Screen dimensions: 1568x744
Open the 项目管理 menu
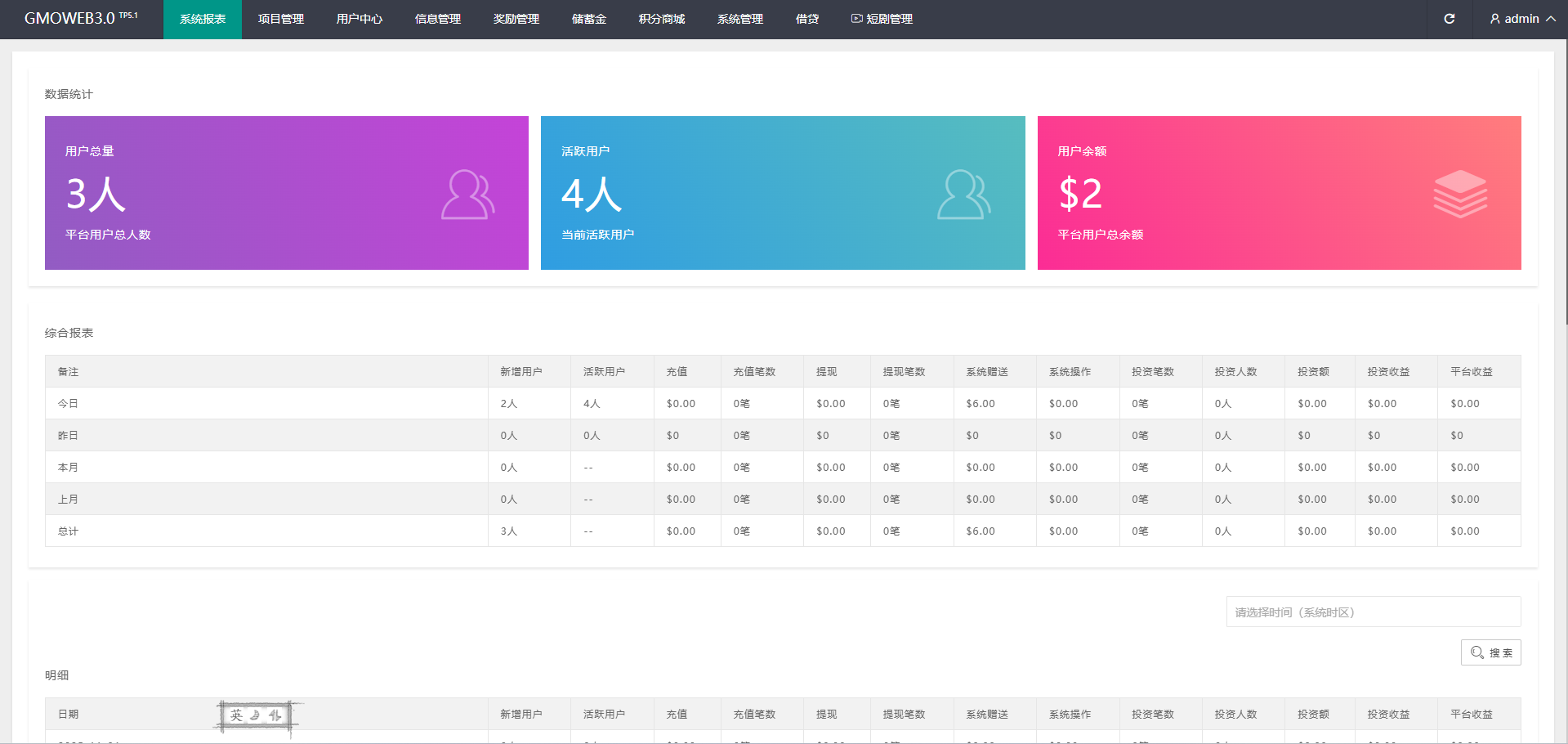coord(280,19)
